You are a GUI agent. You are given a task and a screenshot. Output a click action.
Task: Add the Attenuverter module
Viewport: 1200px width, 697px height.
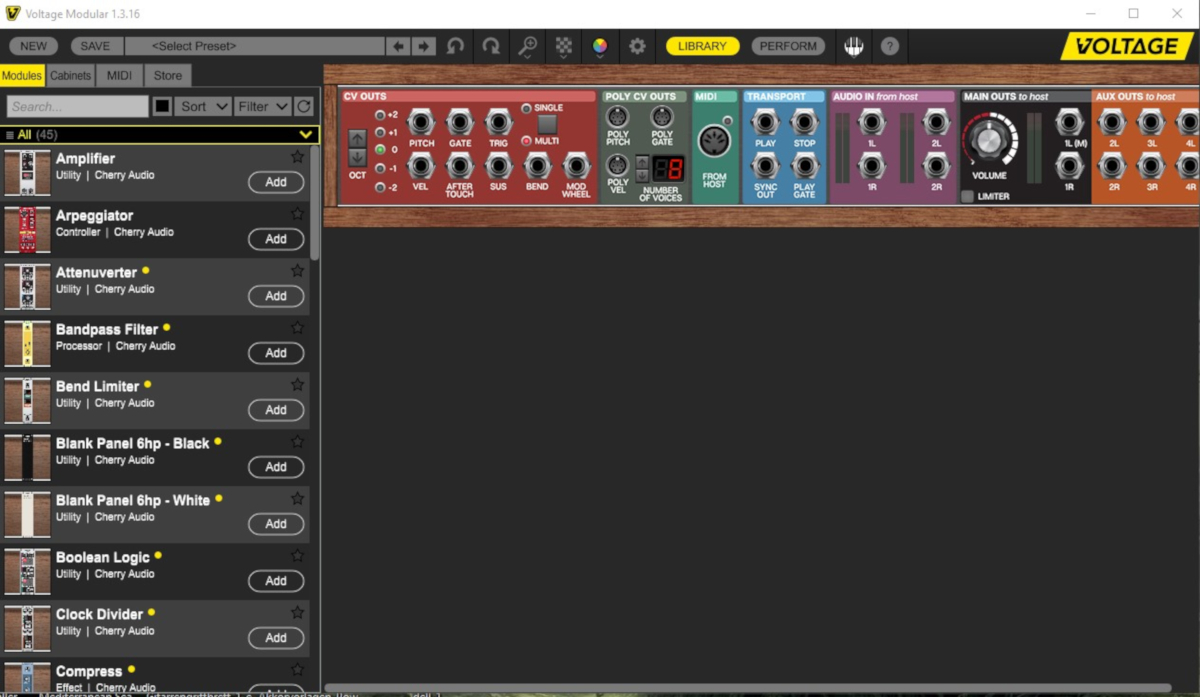[276, 296]
